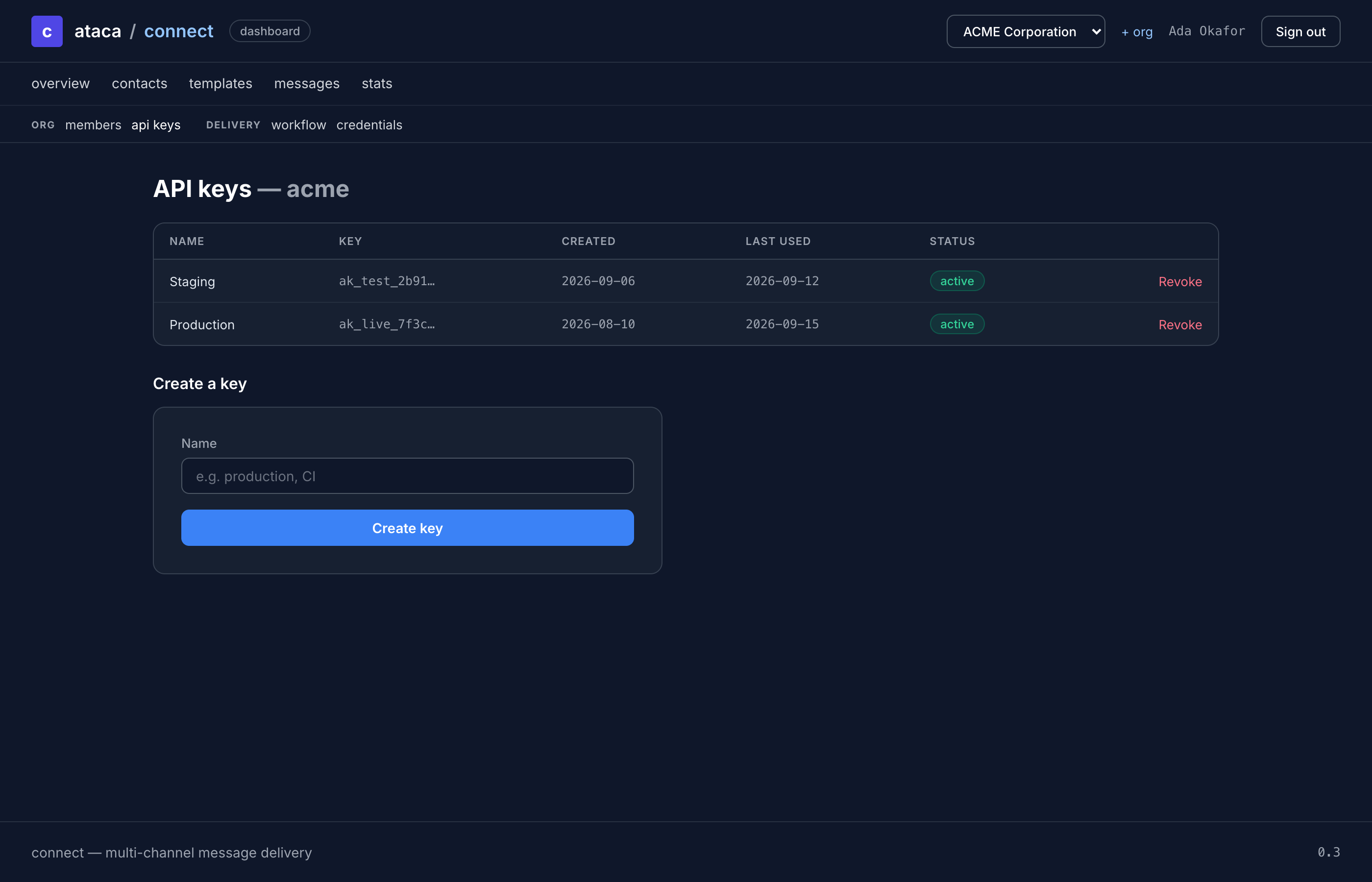Click the CREATED column header
Image resolution: width=1372 pixels, height=882 pixels.
588,241
